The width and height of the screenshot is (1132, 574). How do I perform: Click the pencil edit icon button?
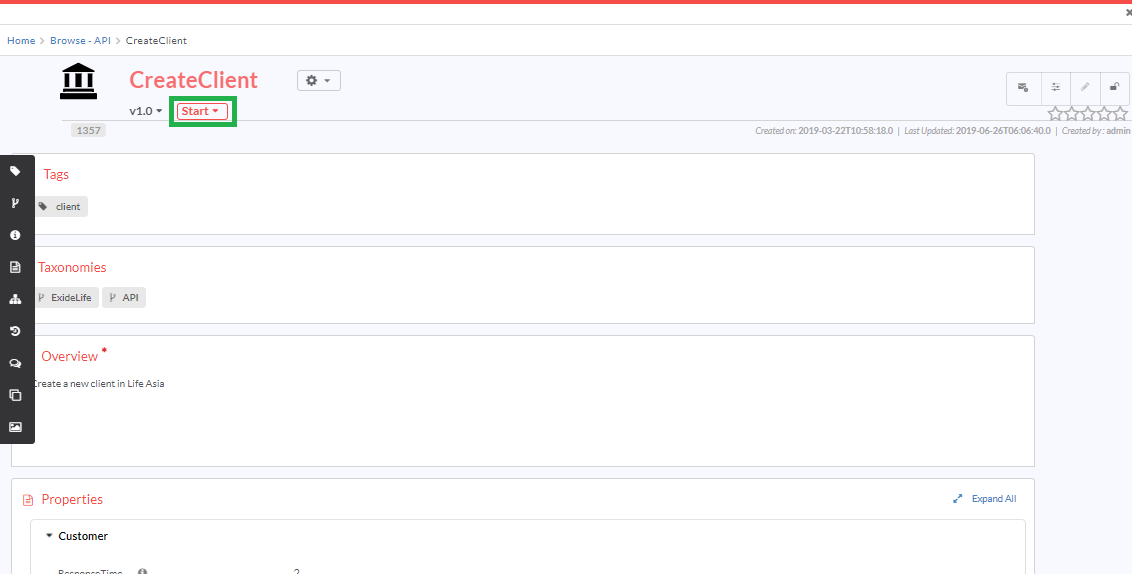[1086, 88]
